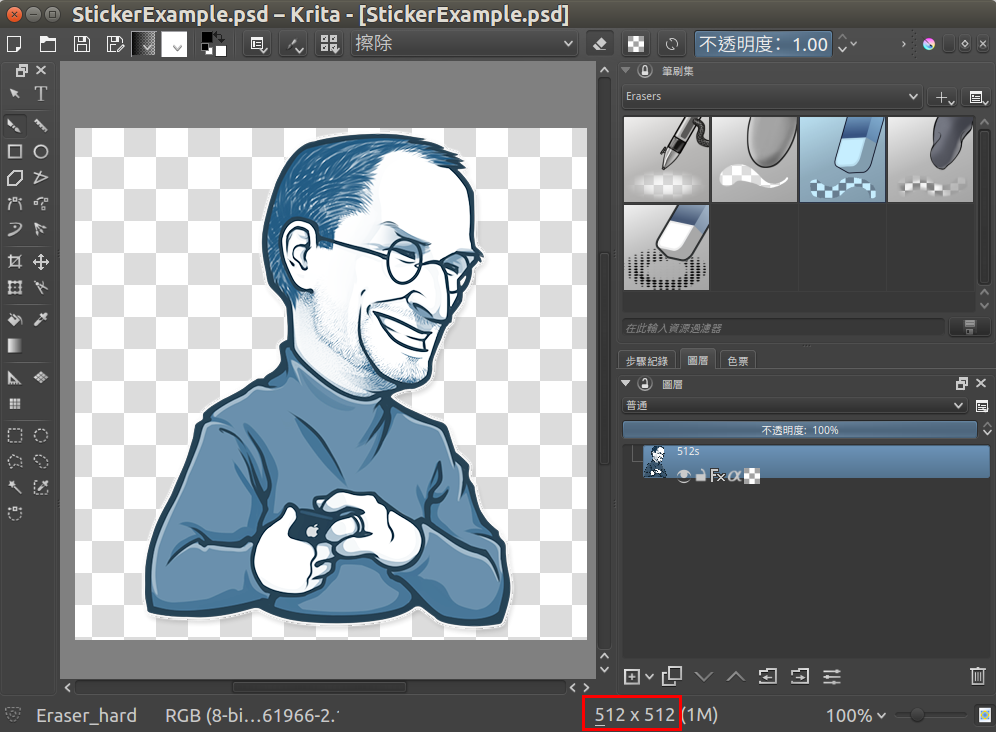
Task: Select the Move layer tool
Action: 41,262
